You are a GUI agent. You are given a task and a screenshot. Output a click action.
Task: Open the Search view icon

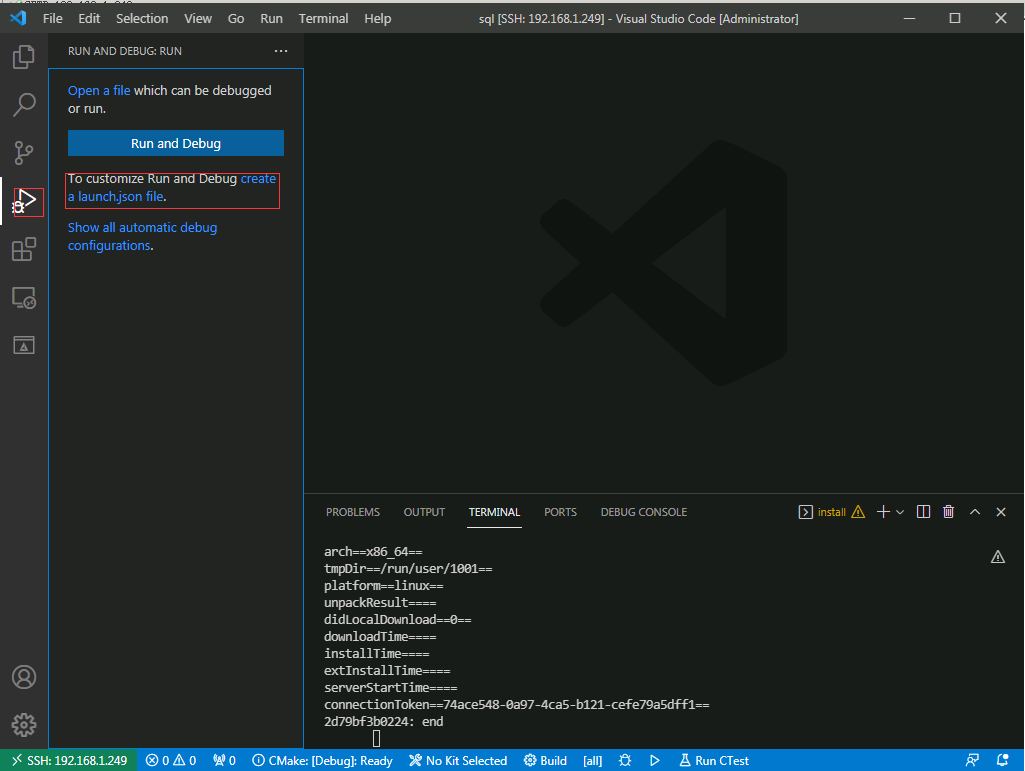(24, 105)
